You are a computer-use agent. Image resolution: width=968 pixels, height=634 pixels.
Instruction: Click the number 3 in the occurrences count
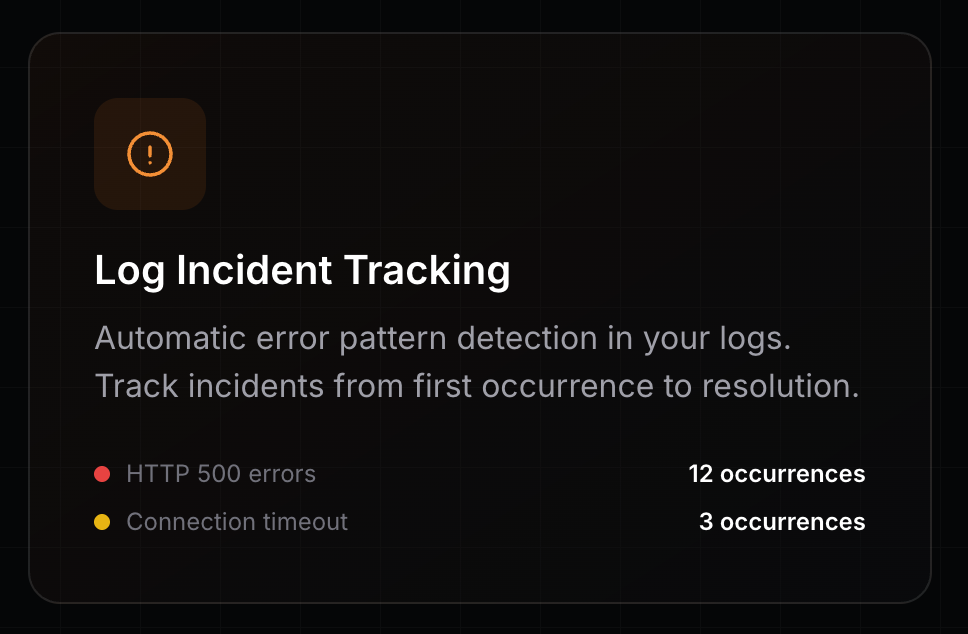(x=706, y=522)
